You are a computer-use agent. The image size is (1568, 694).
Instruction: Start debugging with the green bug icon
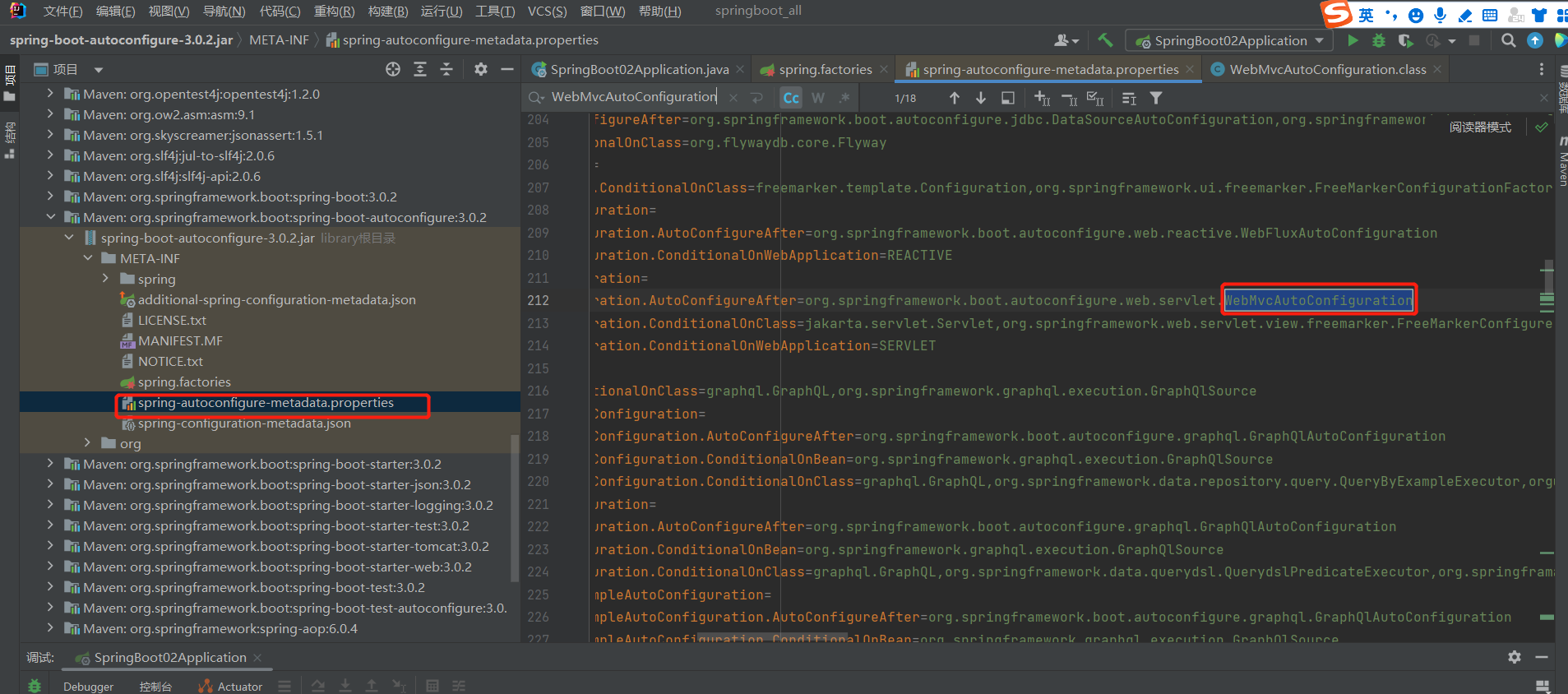tap(1379, 40)
